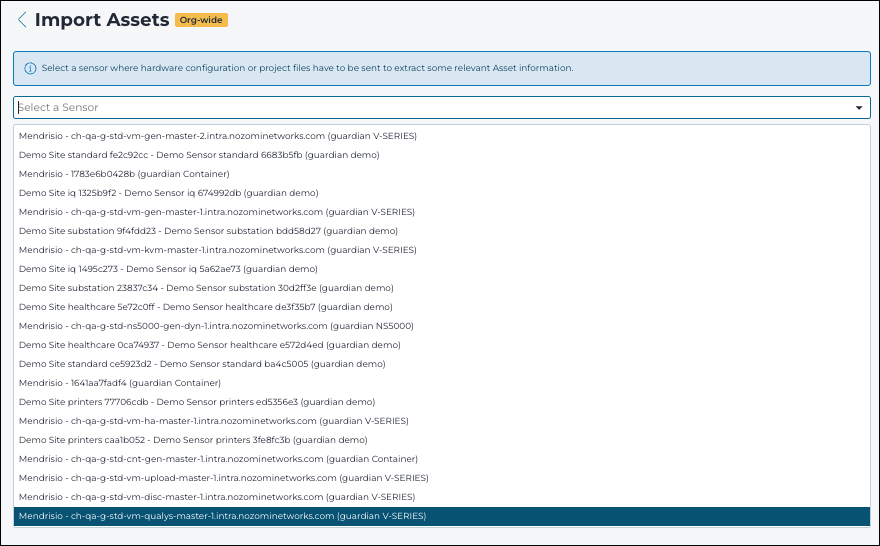Choose Demo Sensor substation 30d2ff3e option
This screenshot has height=546, width=880.
pyautogui.click(x=442, y=288)
